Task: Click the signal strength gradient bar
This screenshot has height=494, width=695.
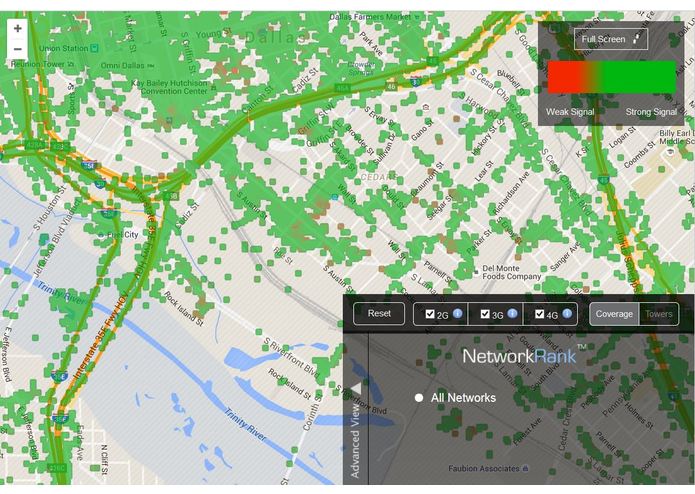Action: click(x=612, y=77)
